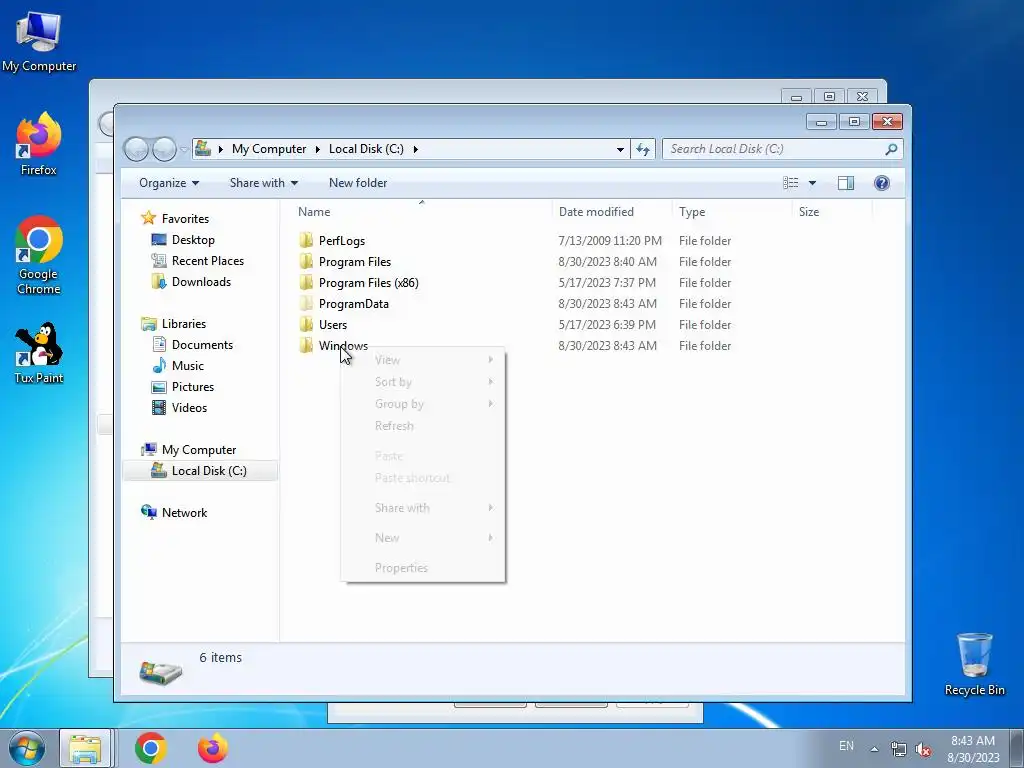Launch Chrome from the taskbar

[x=151, y=748]
